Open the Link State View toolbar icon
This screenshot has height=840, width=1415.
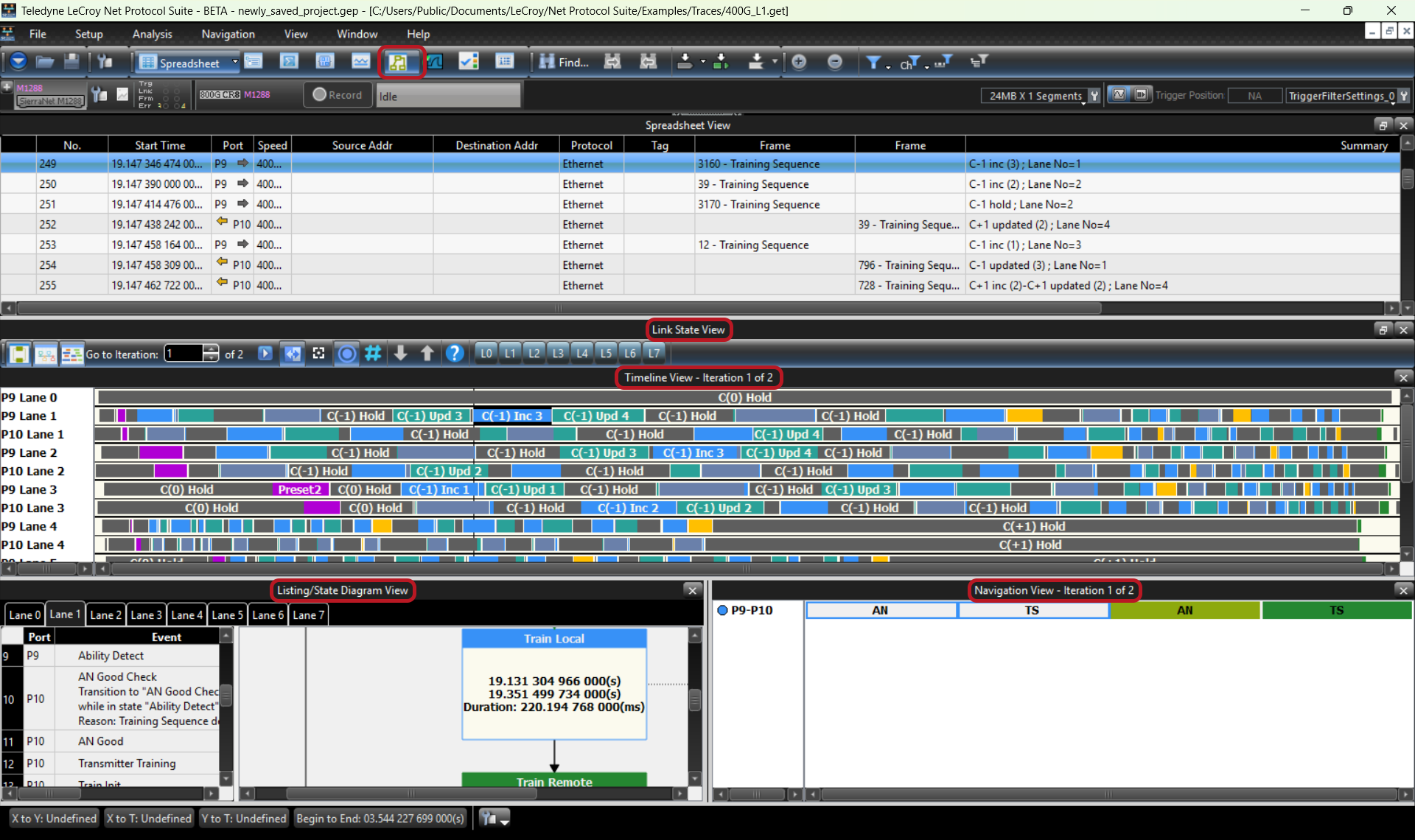[x=399, y=63]
